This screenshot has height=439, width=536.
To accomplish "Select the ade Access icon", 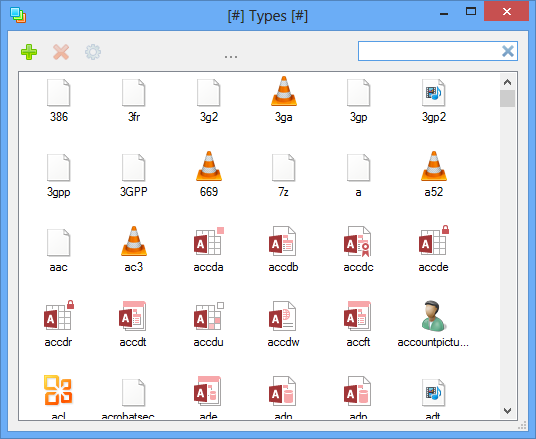I will (x=207, y=391).
